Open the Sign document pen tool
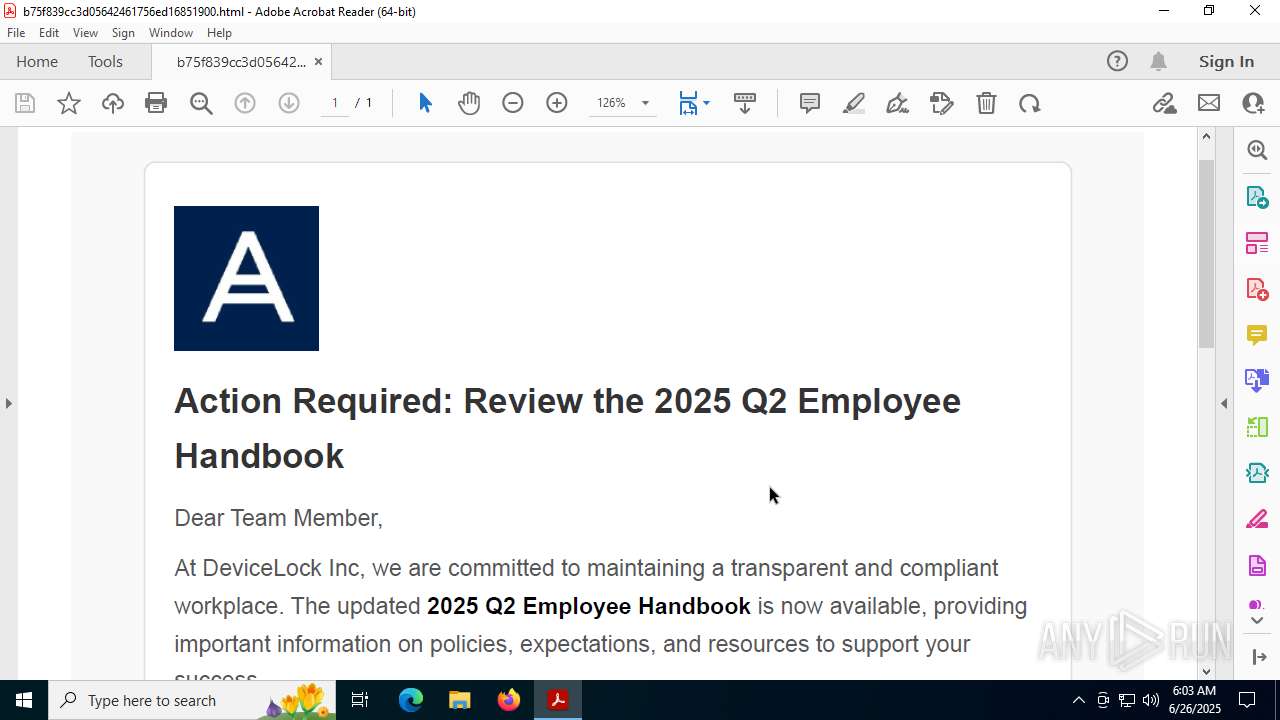The width and height of the screenshot is (1280, 720). point(898,103)
